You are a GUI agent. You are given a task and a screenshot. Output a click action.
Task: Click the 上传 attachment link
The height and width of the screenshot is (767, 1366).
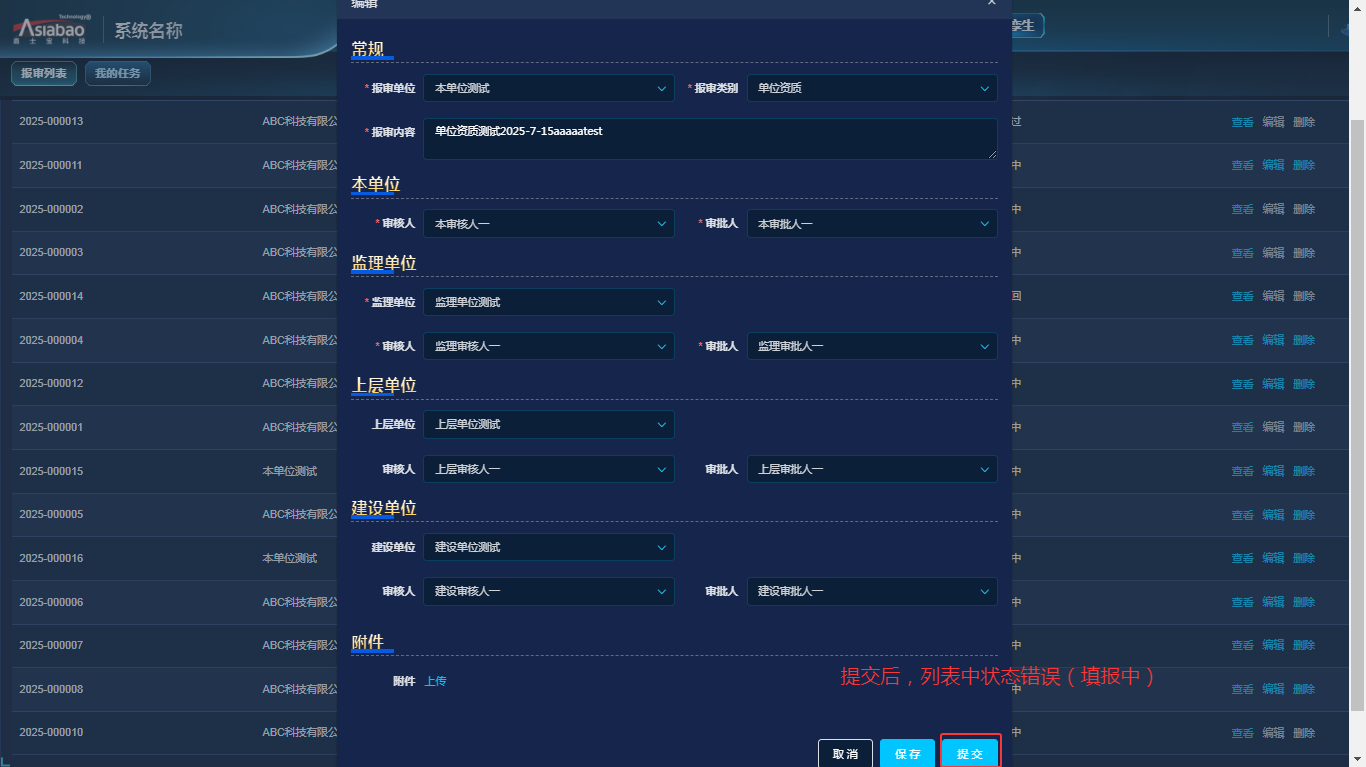(435, 681)
